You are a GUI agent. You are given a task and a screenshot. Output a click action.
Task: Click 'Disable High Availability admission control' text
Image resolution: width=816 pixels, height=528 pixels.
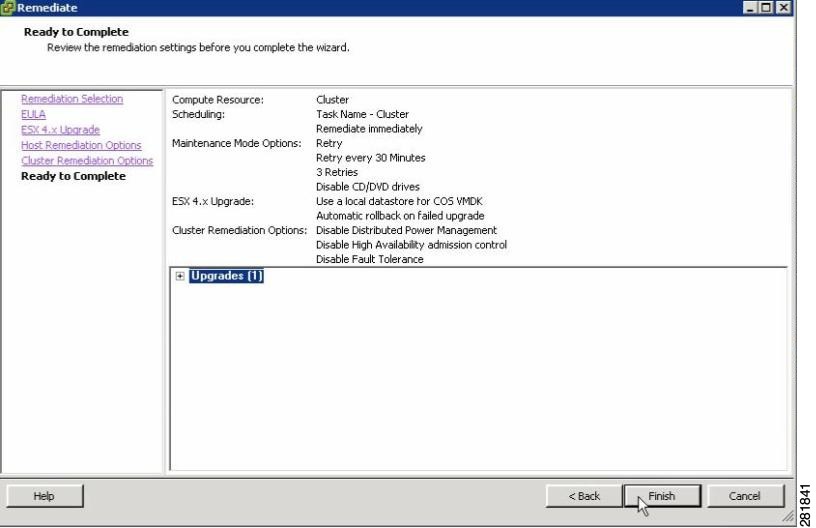pos(411,245)
